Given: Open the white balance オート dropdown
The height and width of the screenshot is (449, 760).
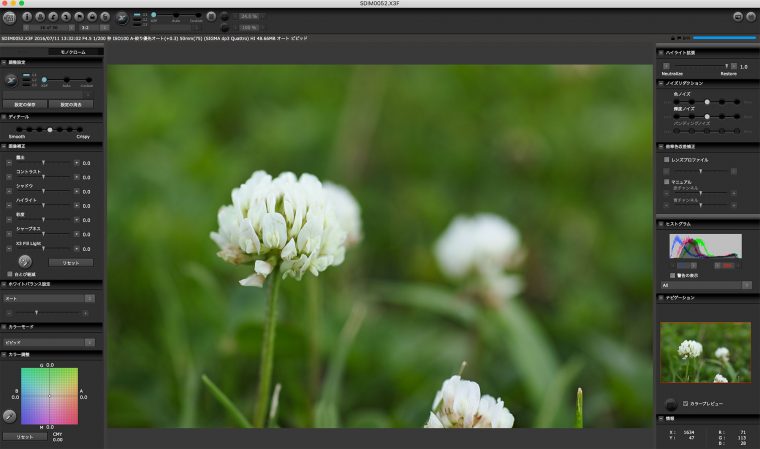Looking at the screenshot, I should point(48,298).
